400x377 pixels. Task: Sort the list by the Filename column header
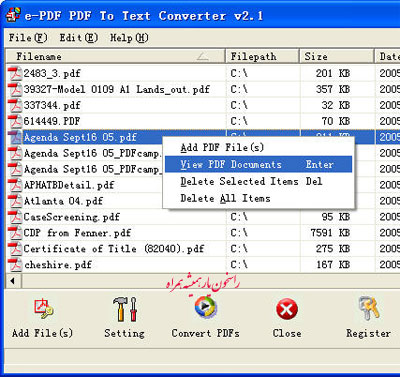(116, 56)
